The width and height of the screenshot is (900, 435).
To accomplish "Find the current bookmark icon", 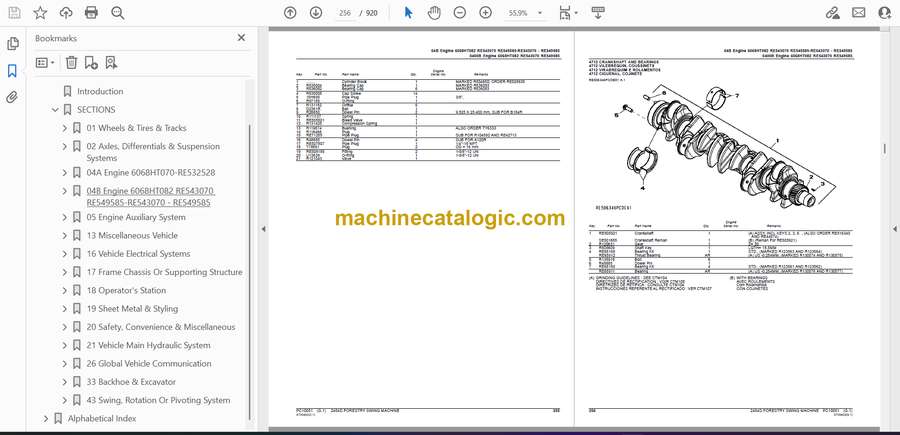I will [x=111, y=63].
